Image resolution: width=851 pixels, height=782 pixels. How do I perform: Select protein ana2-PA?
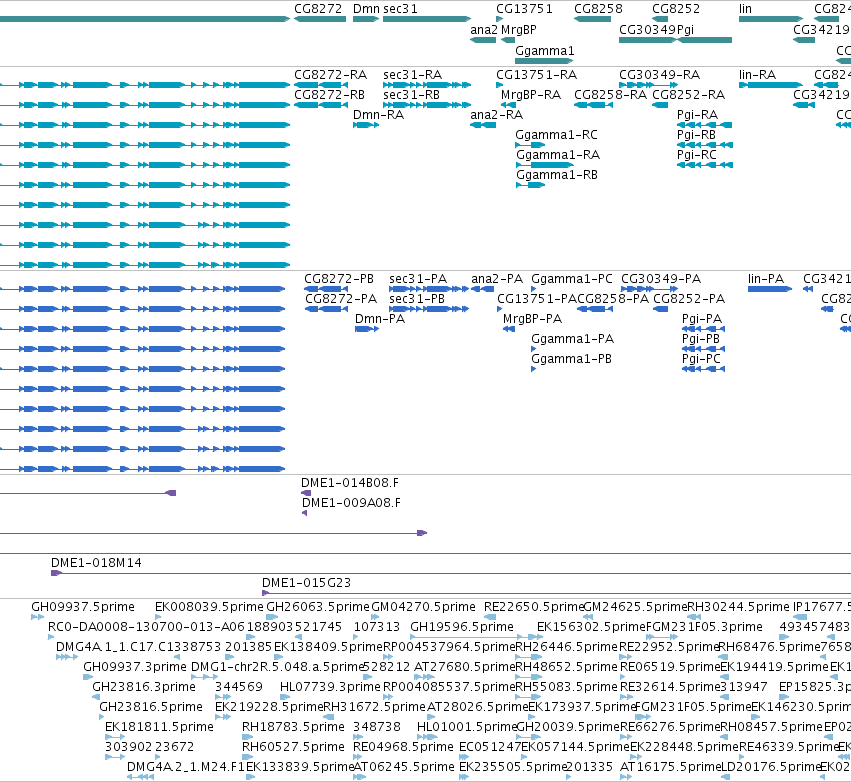[497, 278]
